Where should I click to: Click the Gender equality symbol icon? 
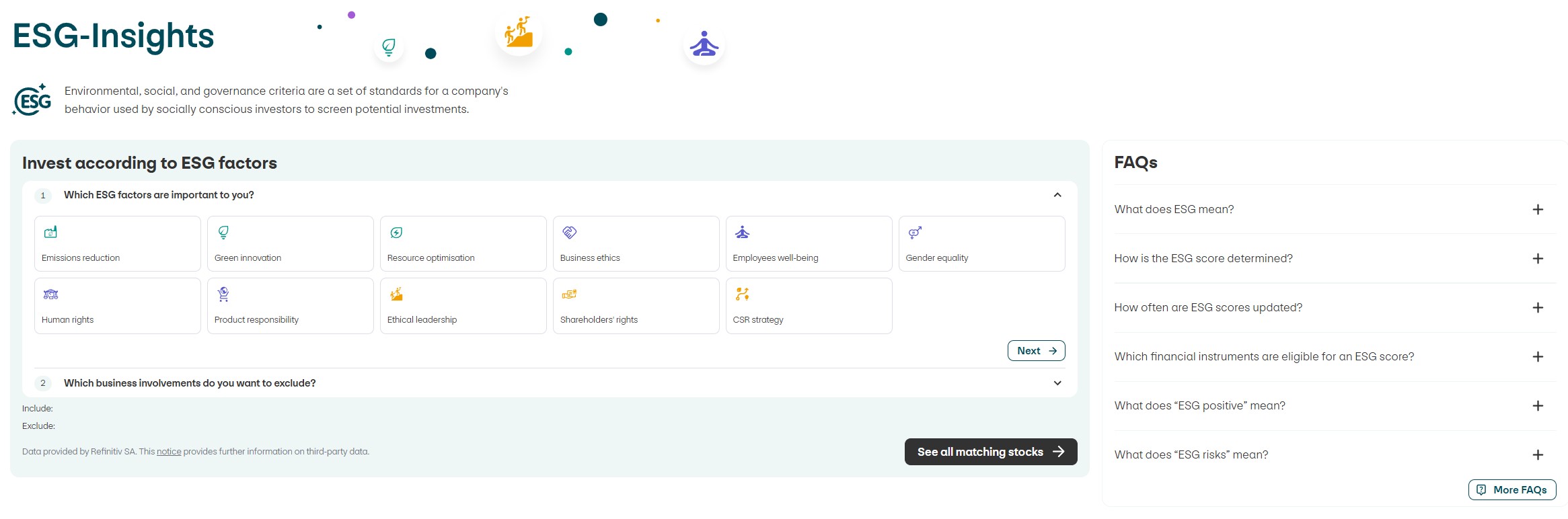coord(915,233)
